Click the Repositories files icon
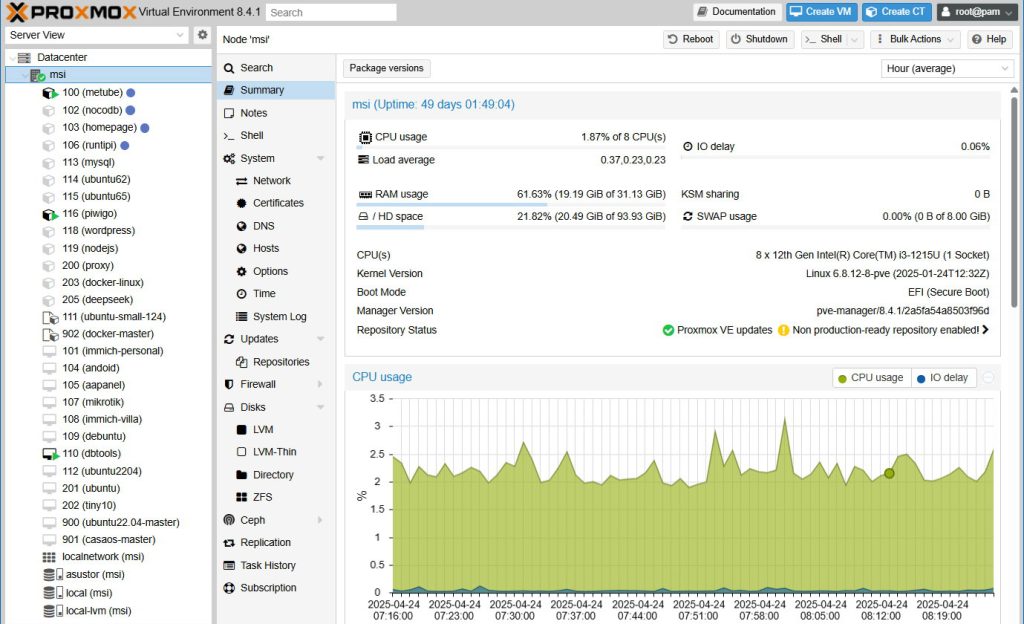 (242, 362)
